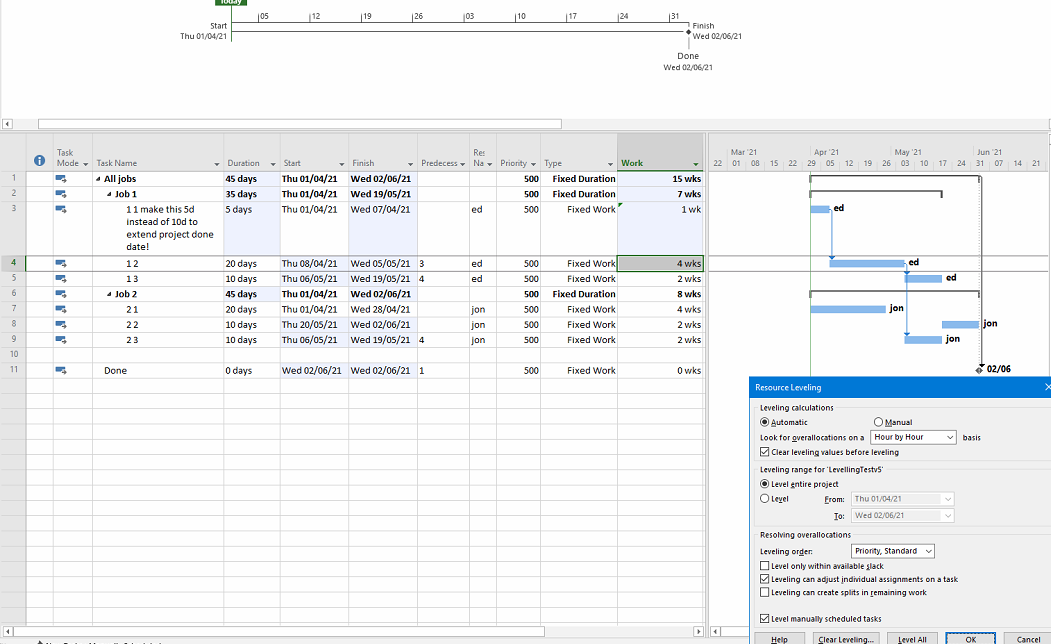The height and width of the screenshot is (644, 1051).
Task: Click task mode icon in row 2 Job 1
Action: point(61,194)
